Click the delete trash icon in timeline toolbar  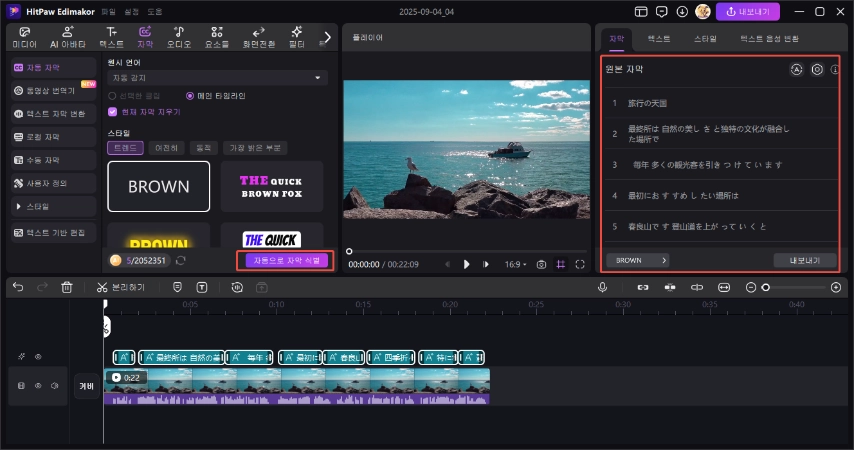[x=67, y=287]
